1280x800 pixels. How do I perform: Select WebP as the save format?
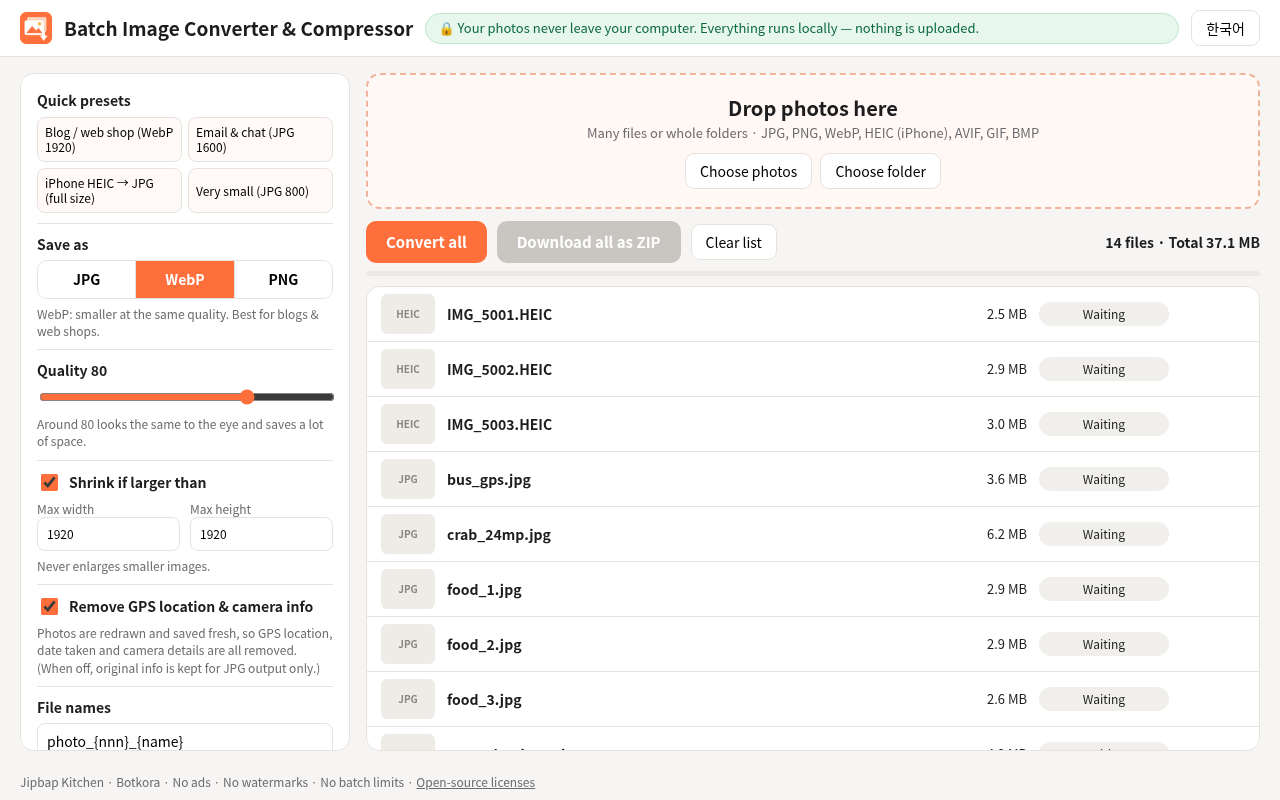pyautogui.click(x=185, y=280)
